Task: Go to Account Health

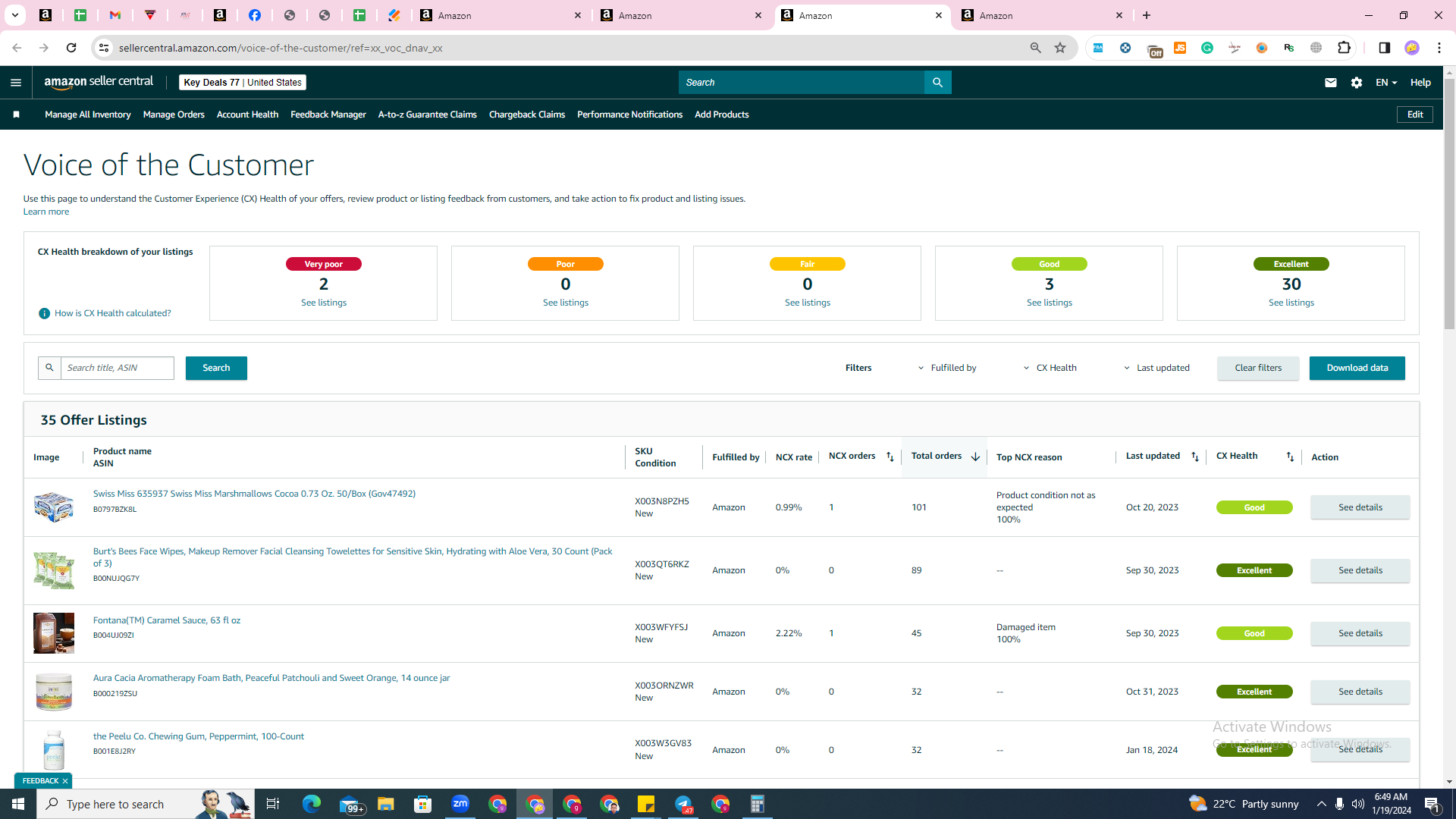Action: coord(247,115)
